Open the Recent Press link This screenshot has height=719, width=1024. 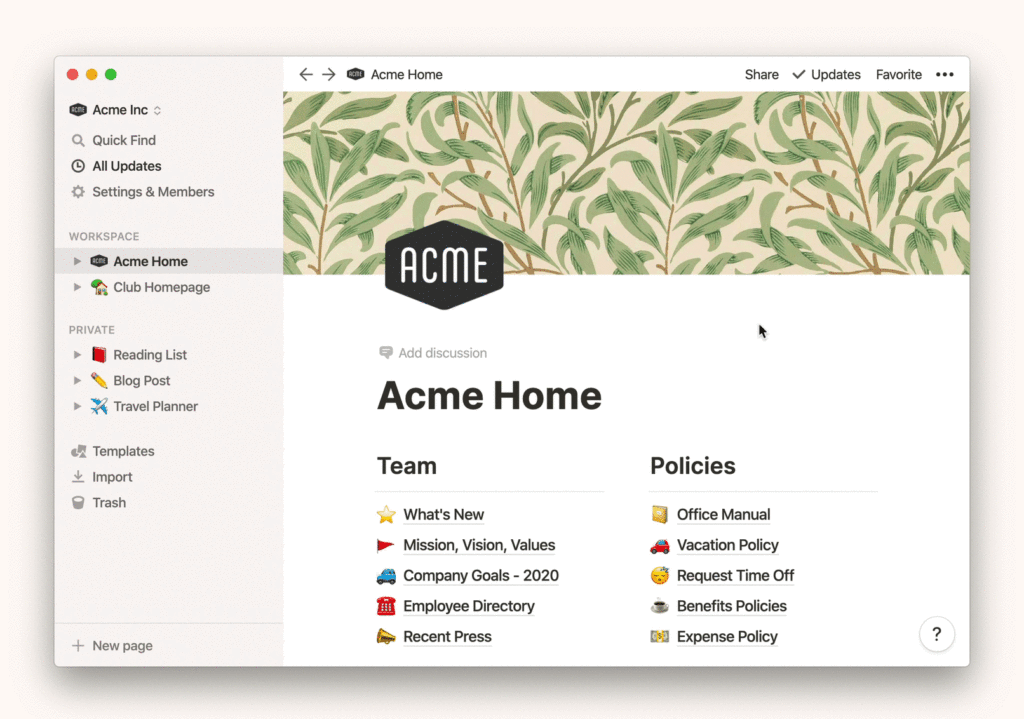pos(447,637)
